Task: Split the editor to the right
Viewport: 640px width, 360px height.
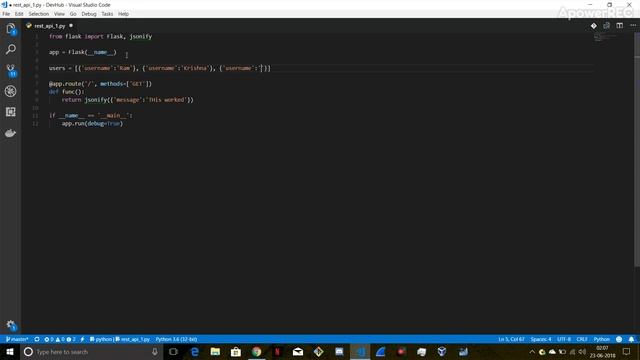Action: point(620,26)
